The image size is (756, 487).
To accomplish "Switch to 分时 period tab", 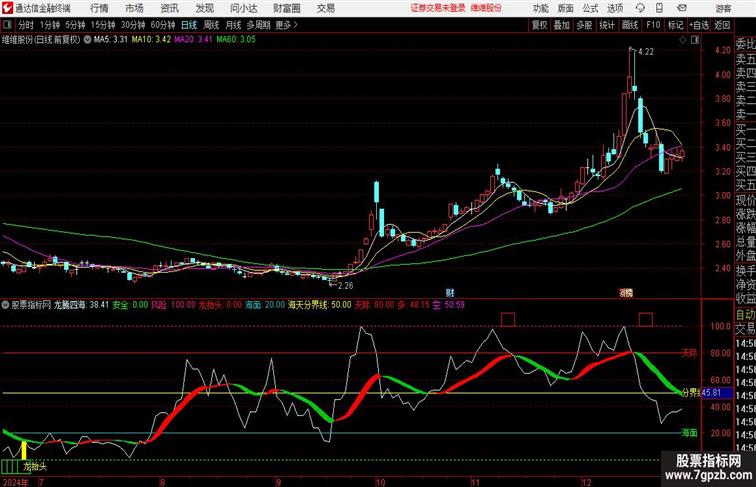I will click(x=26, y=25).
